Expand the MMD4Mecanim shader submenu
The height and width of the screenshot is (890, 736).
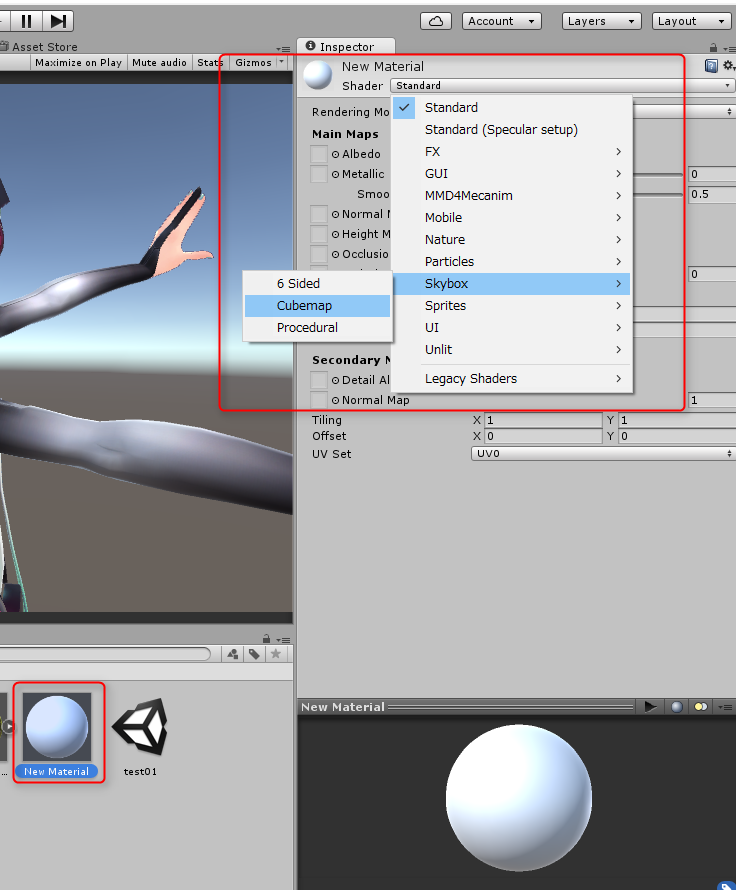tap(512, 196)
